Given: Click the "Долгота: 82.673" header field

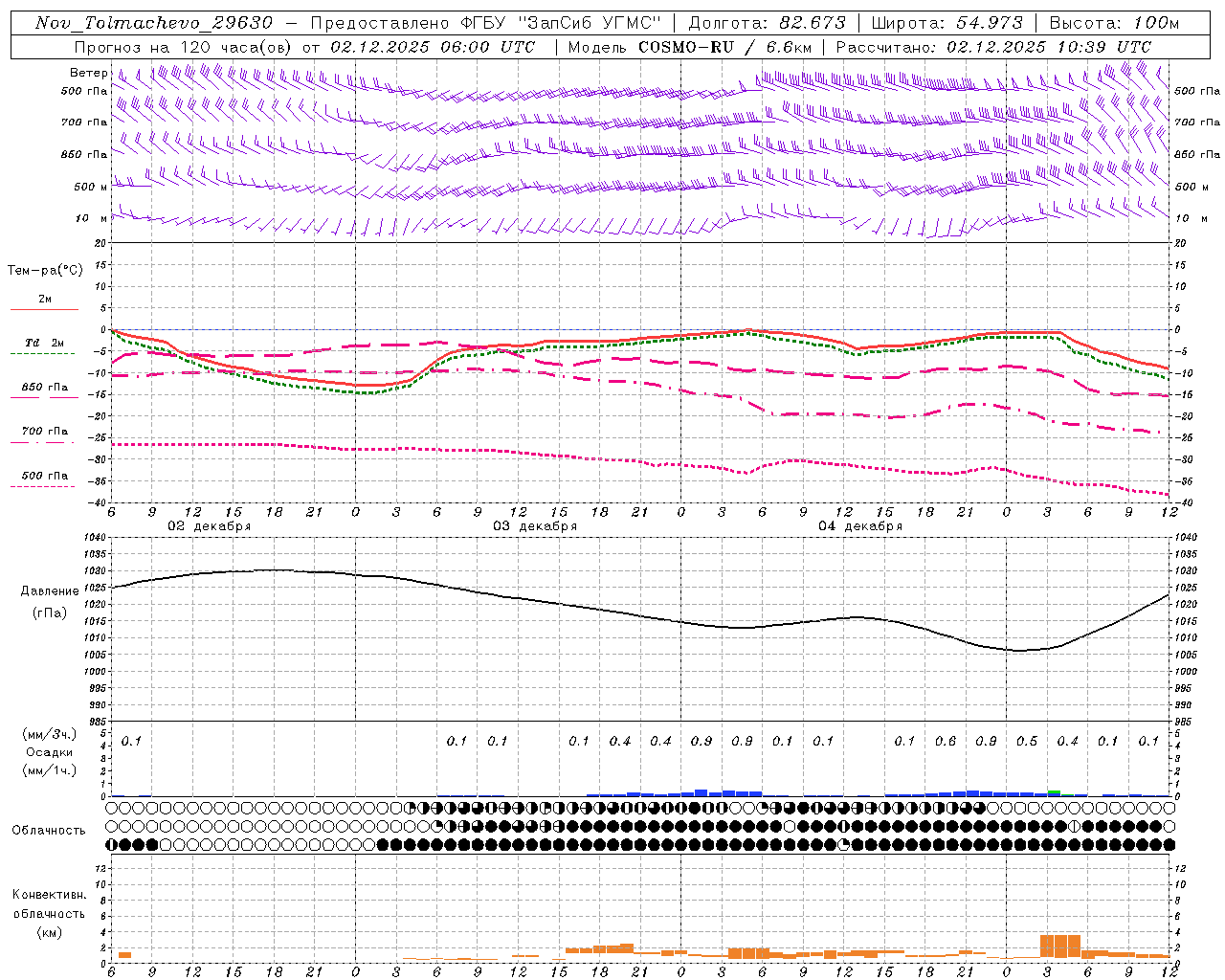Looking at the screenshot, I should point(768,23).
